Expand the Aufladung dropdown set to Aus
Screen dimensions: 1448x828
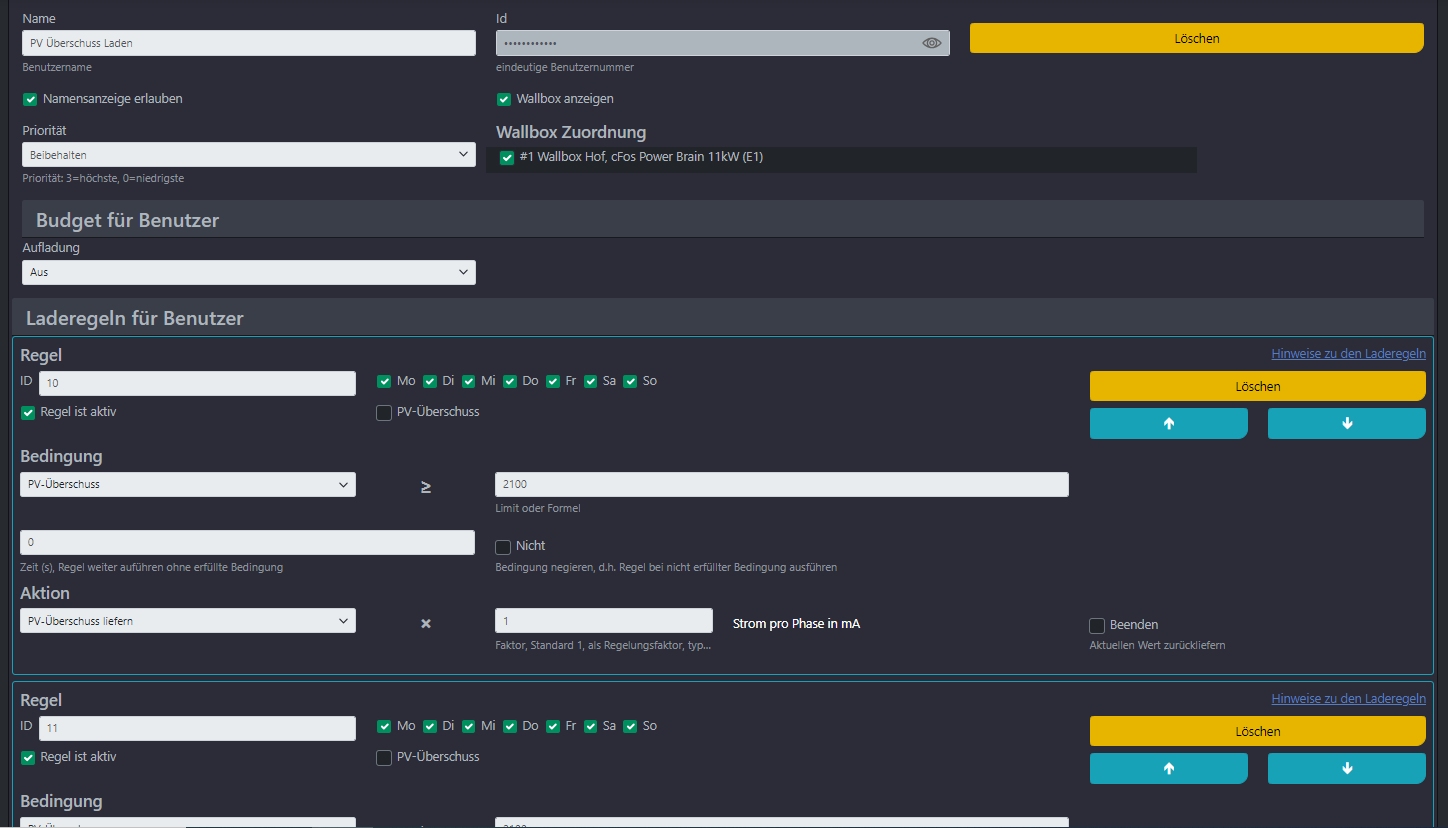coord(249,272)
